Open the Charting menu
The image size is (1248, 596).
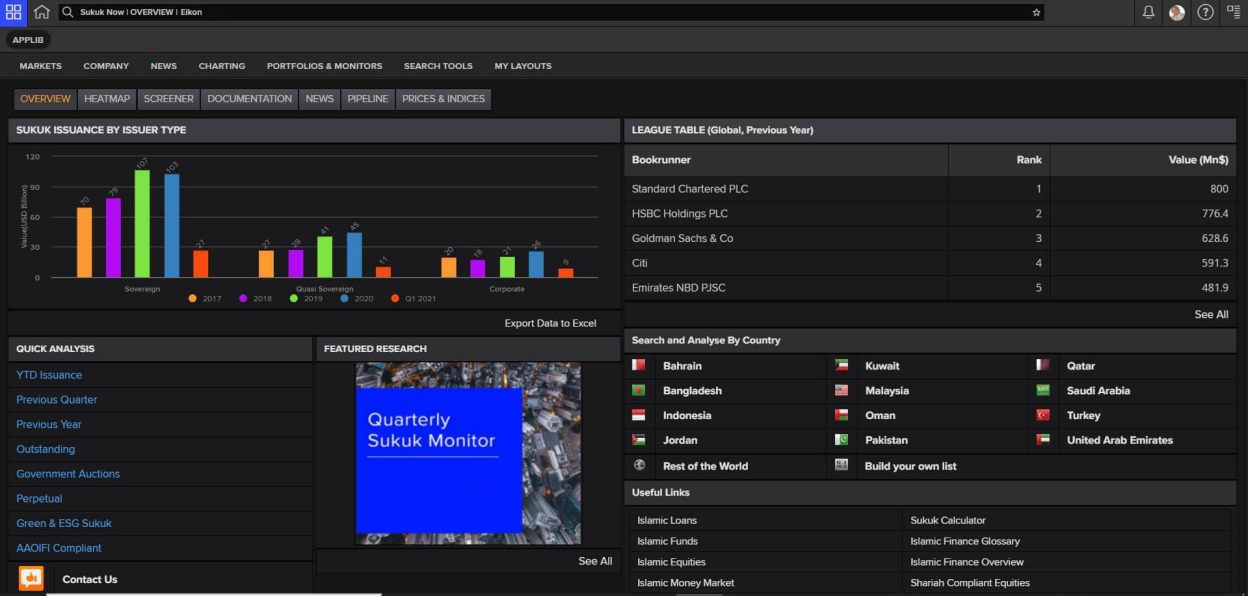click(221, 66)
